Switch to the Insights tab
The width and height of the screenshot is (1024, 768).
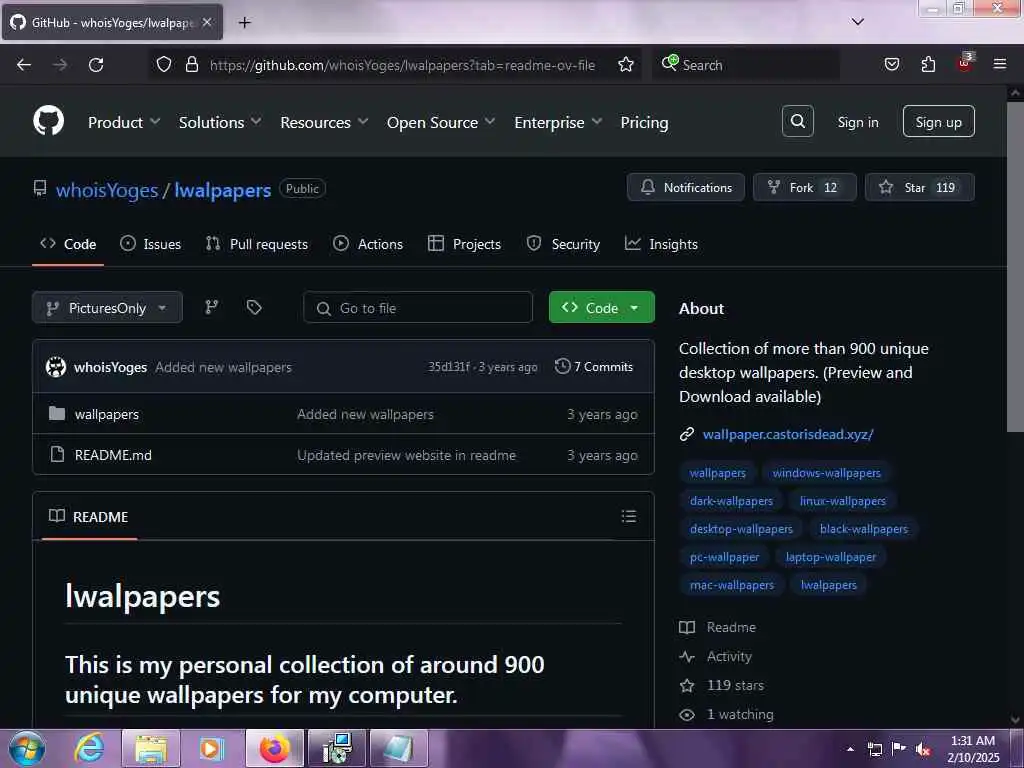pos(661,244)
